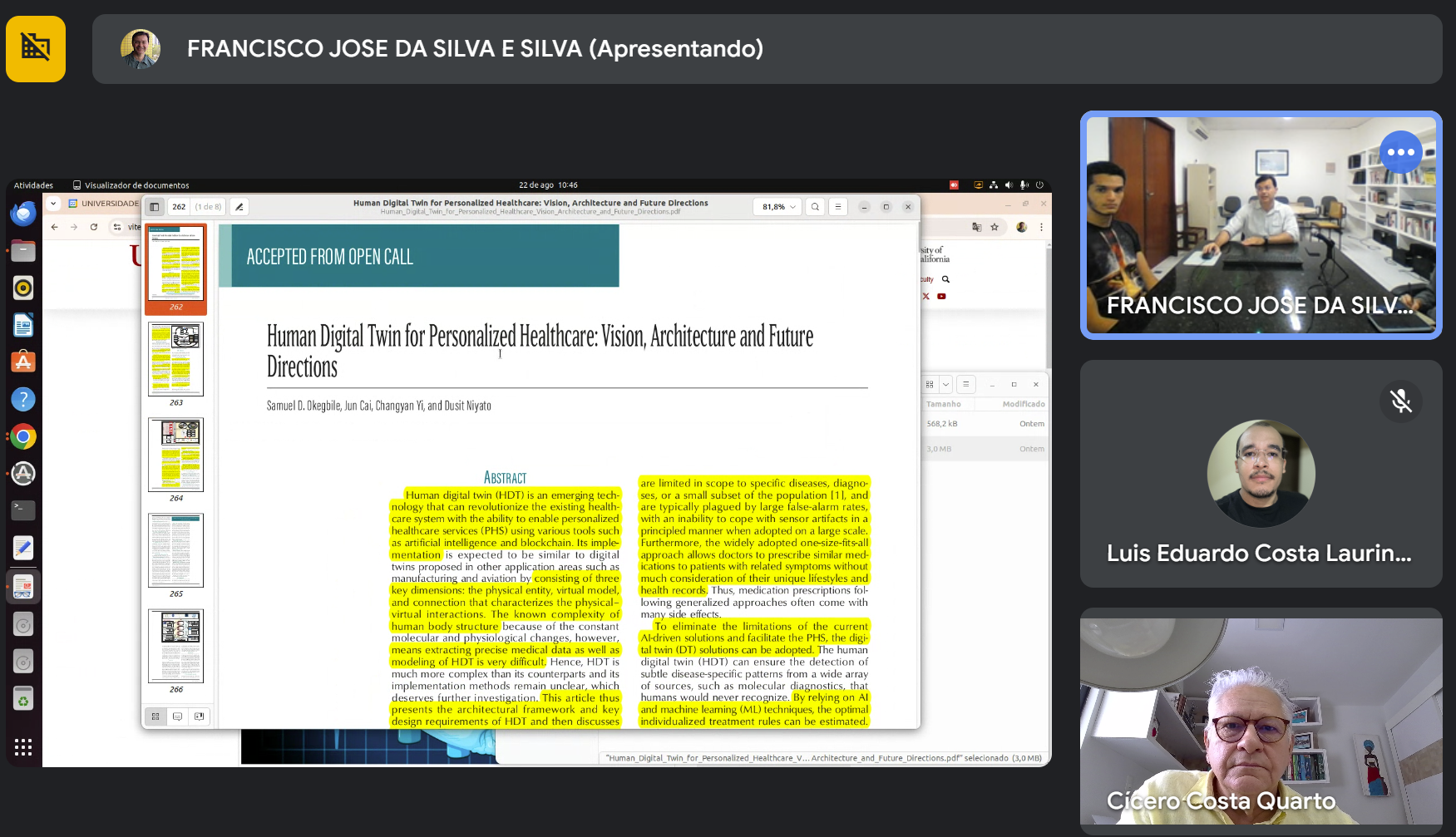Select page 263 thumbnail

pyautogui.click(x=176, y=359)
